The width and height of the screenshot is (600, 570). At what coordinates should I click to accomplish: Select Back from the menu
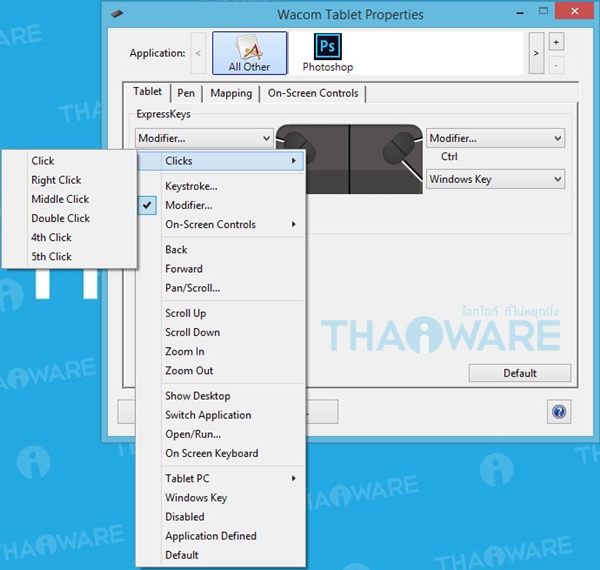pos(220,250)
